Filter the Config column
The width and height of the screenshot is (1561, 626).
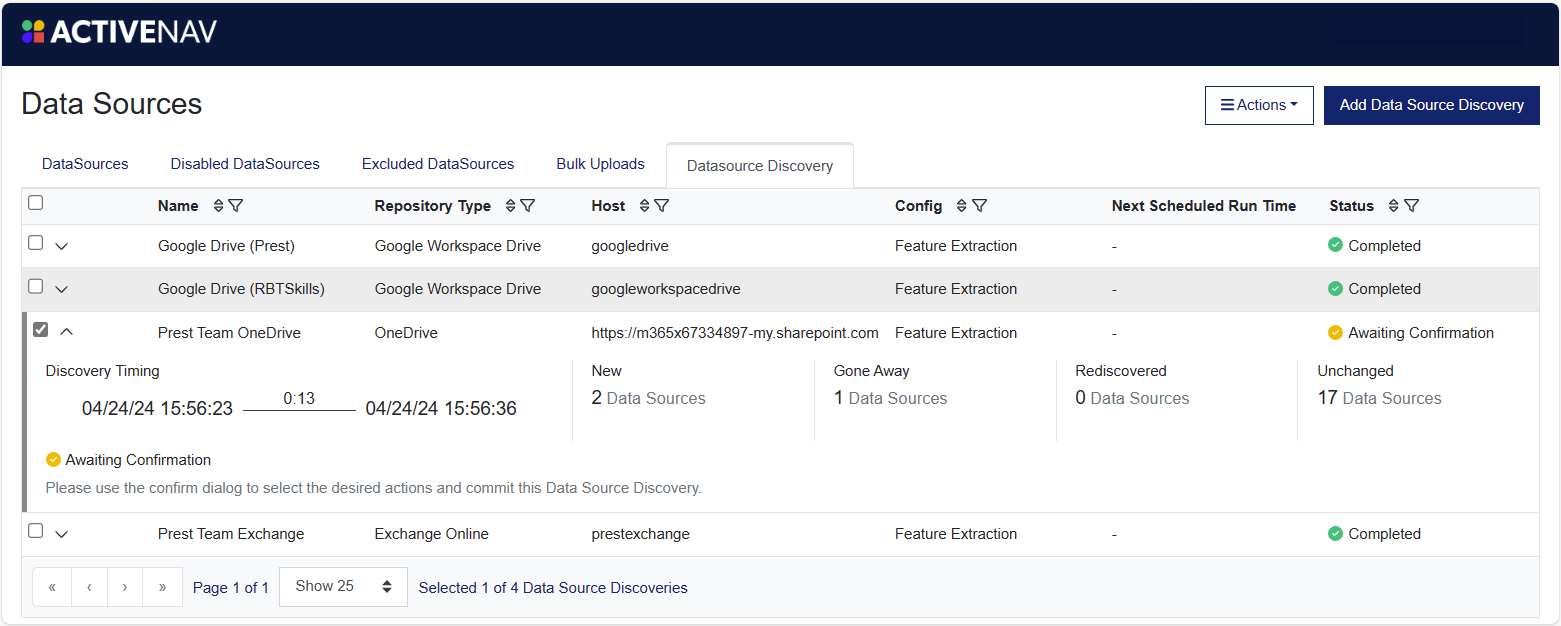[980, 206]
